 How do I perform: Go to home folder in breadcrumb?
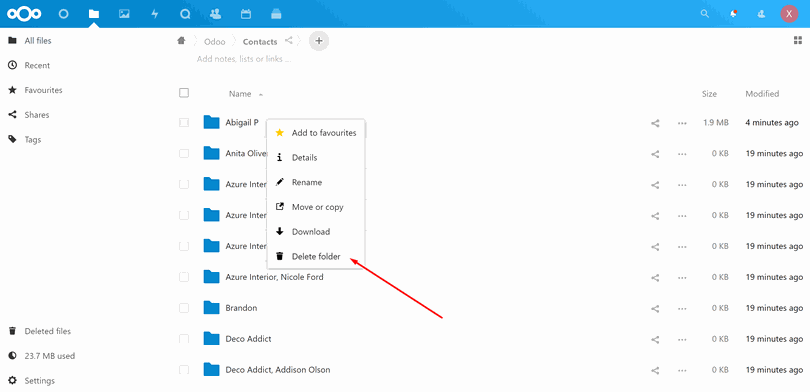pyautogui.click(x=181, y=41)
